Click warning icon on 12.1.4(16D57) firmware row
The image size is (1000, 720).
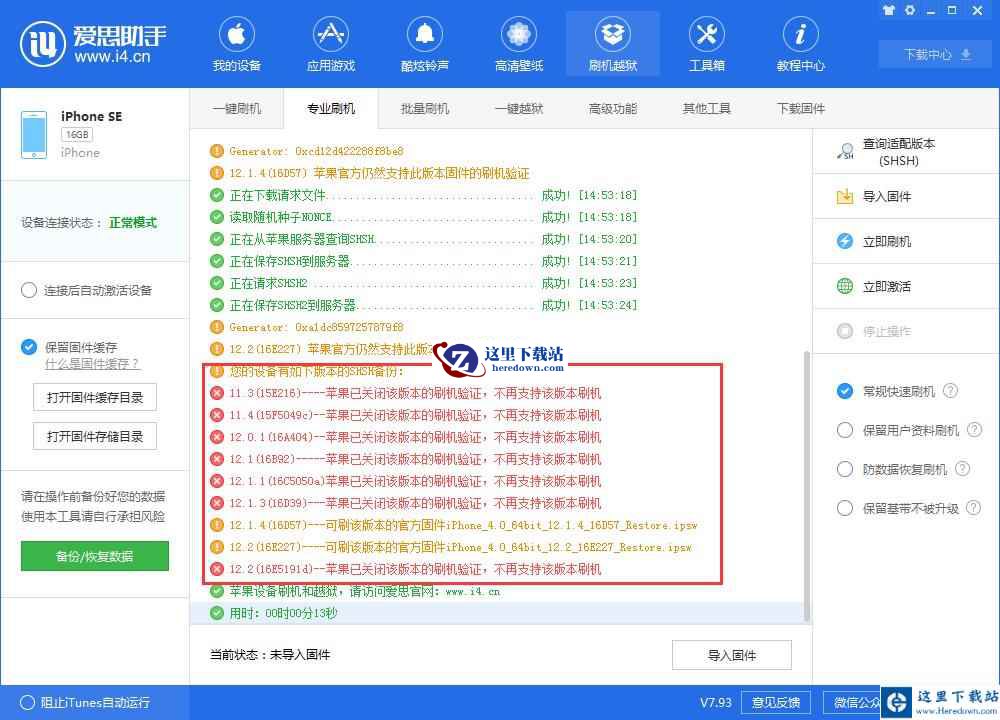coord(217,525)
